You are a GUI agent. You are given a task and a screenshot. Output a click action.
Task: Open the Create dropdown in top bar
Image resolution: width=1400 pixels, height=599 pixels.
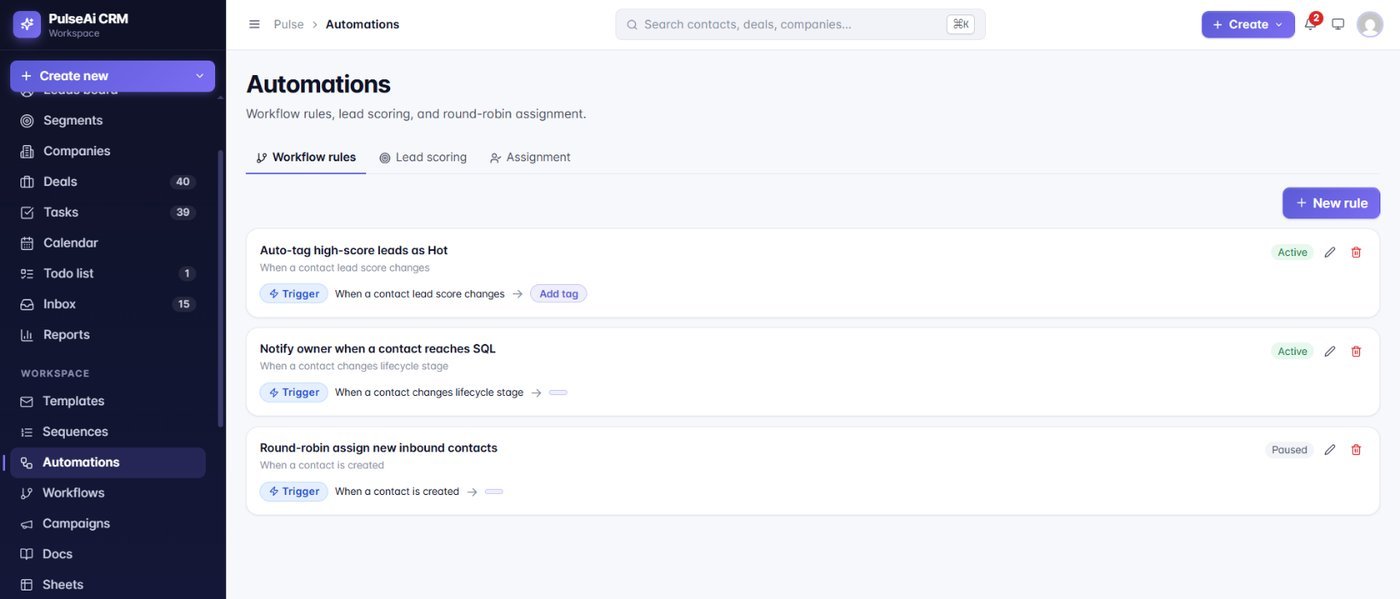pyautogui.click(x=1248, y=24)
